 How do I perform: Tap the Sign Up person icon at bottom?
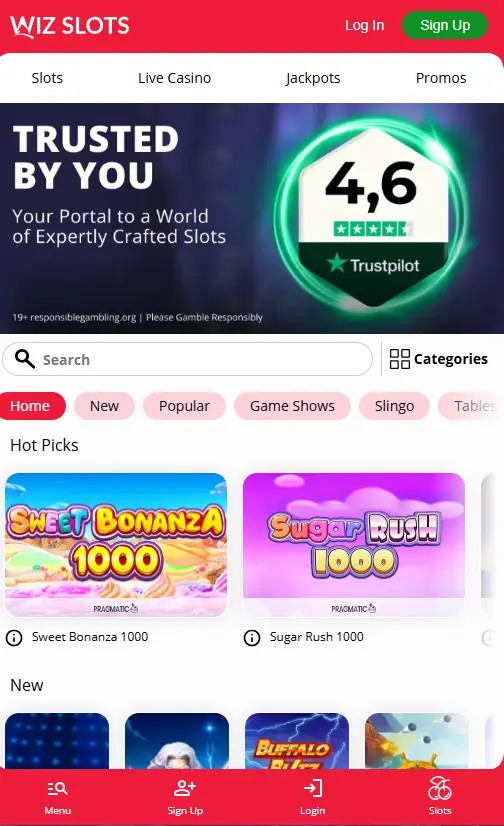(x=185, y=788)
